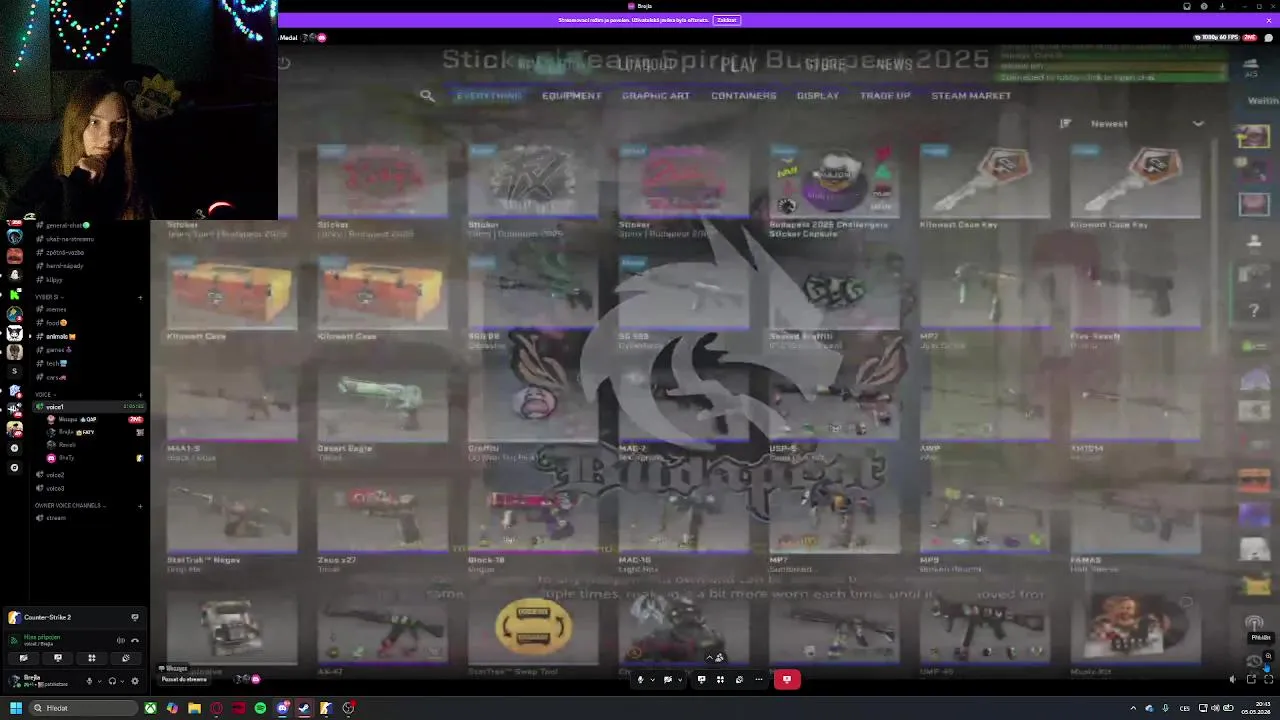1280x720 pixels.
Task: Open STORE in the CS2 top menu
Action: pos(826,65)
